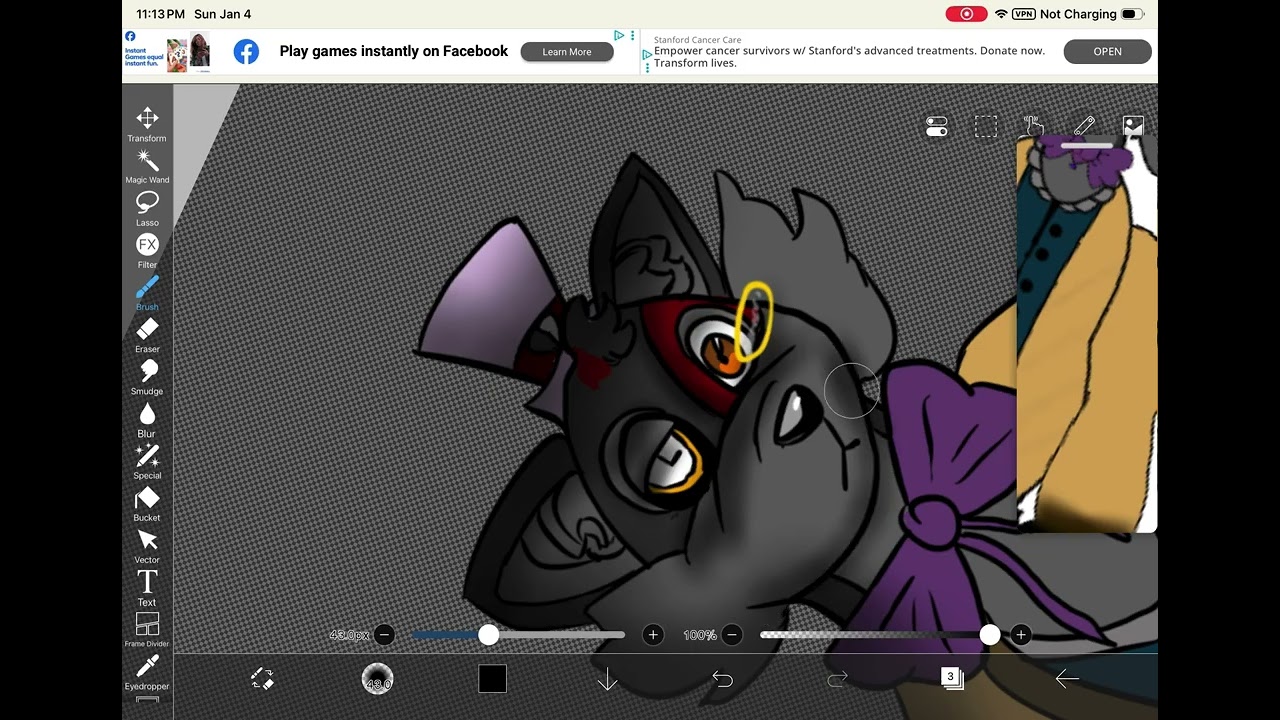Decrease opacity with minus button
The image size is (1280, 720).
coord(732,635)
